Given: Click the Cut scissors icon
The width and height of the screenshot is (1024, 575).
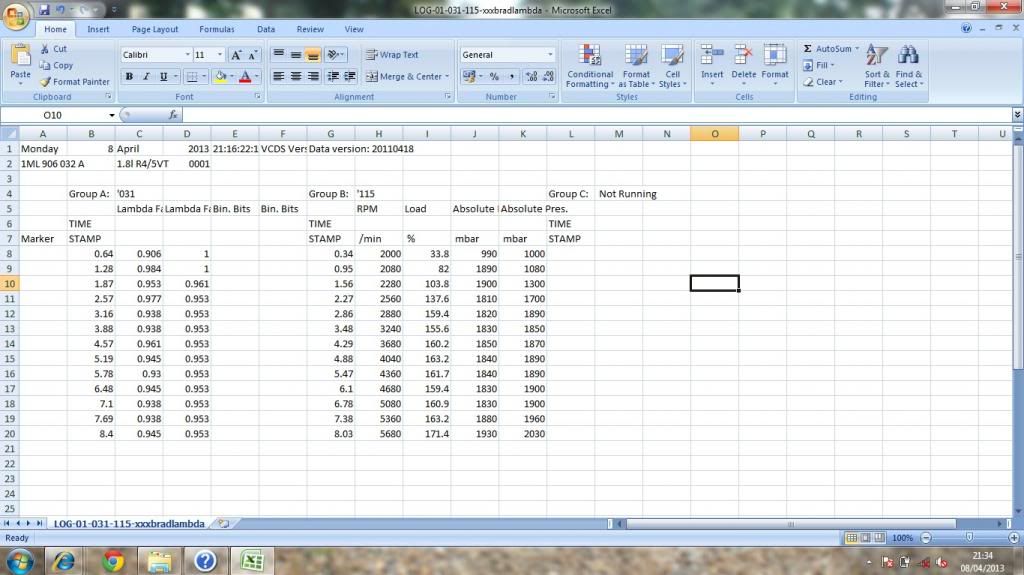Looking at the screenshot, I should pos(45,48).
